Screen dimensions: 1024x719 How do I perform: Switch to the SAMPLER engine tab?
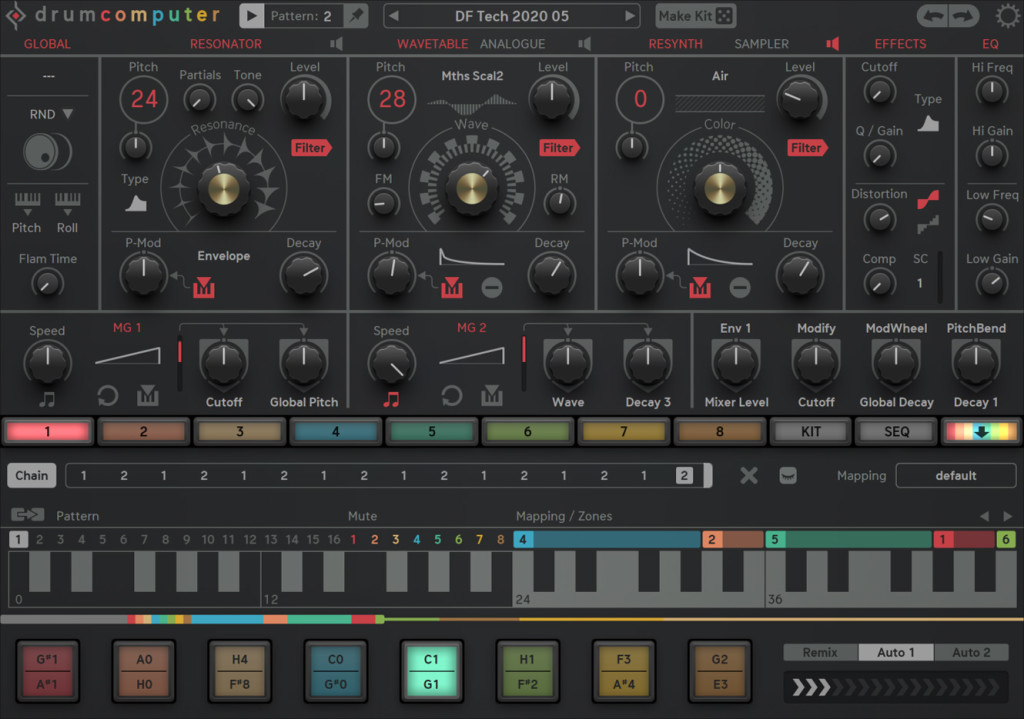click(761, 44)
